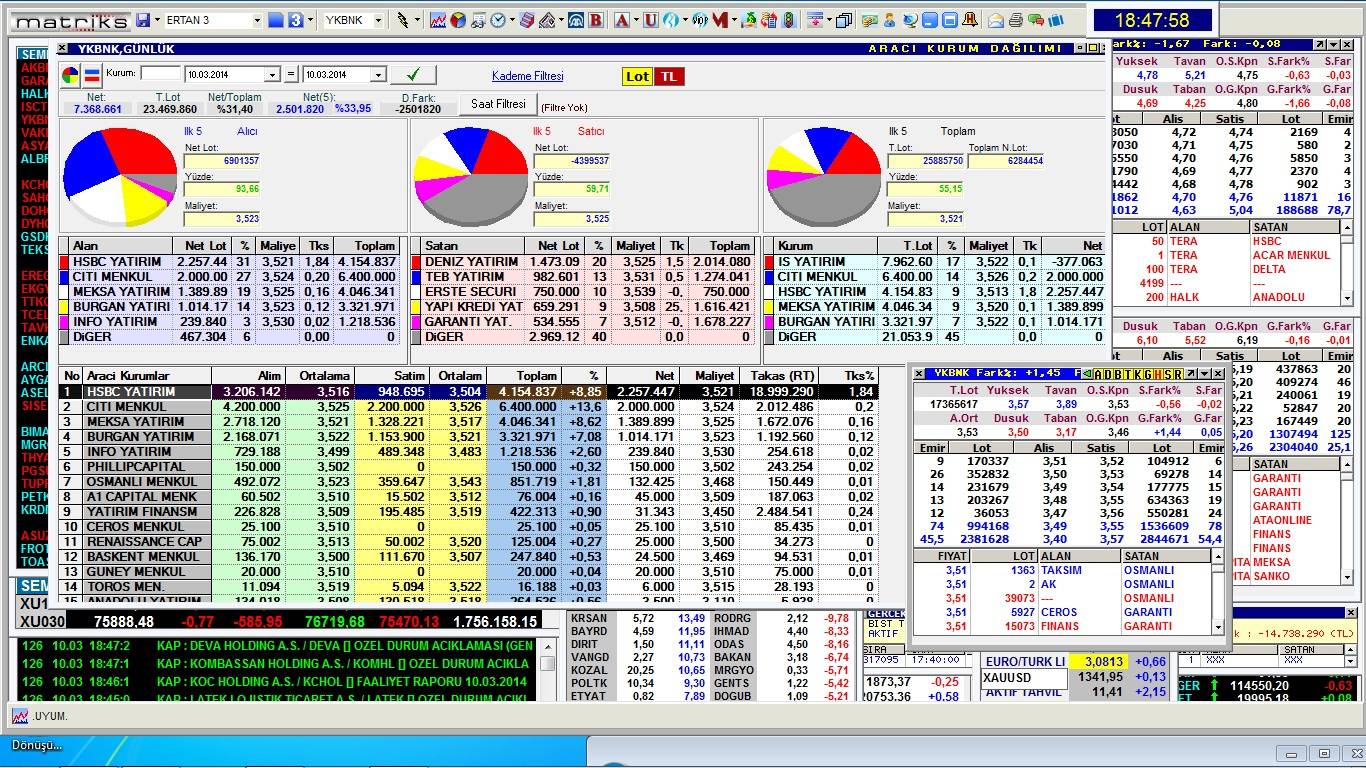Click the Kurum input field
The height and width of the screenshot is (768, 1366).
click(160, 74)
